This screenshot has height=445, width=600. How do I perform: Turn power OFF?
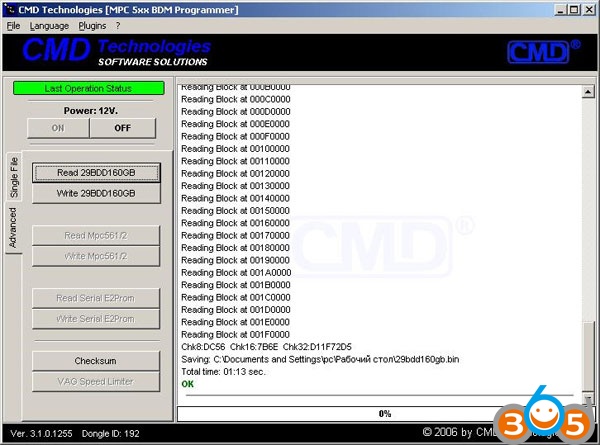point(122,128)
